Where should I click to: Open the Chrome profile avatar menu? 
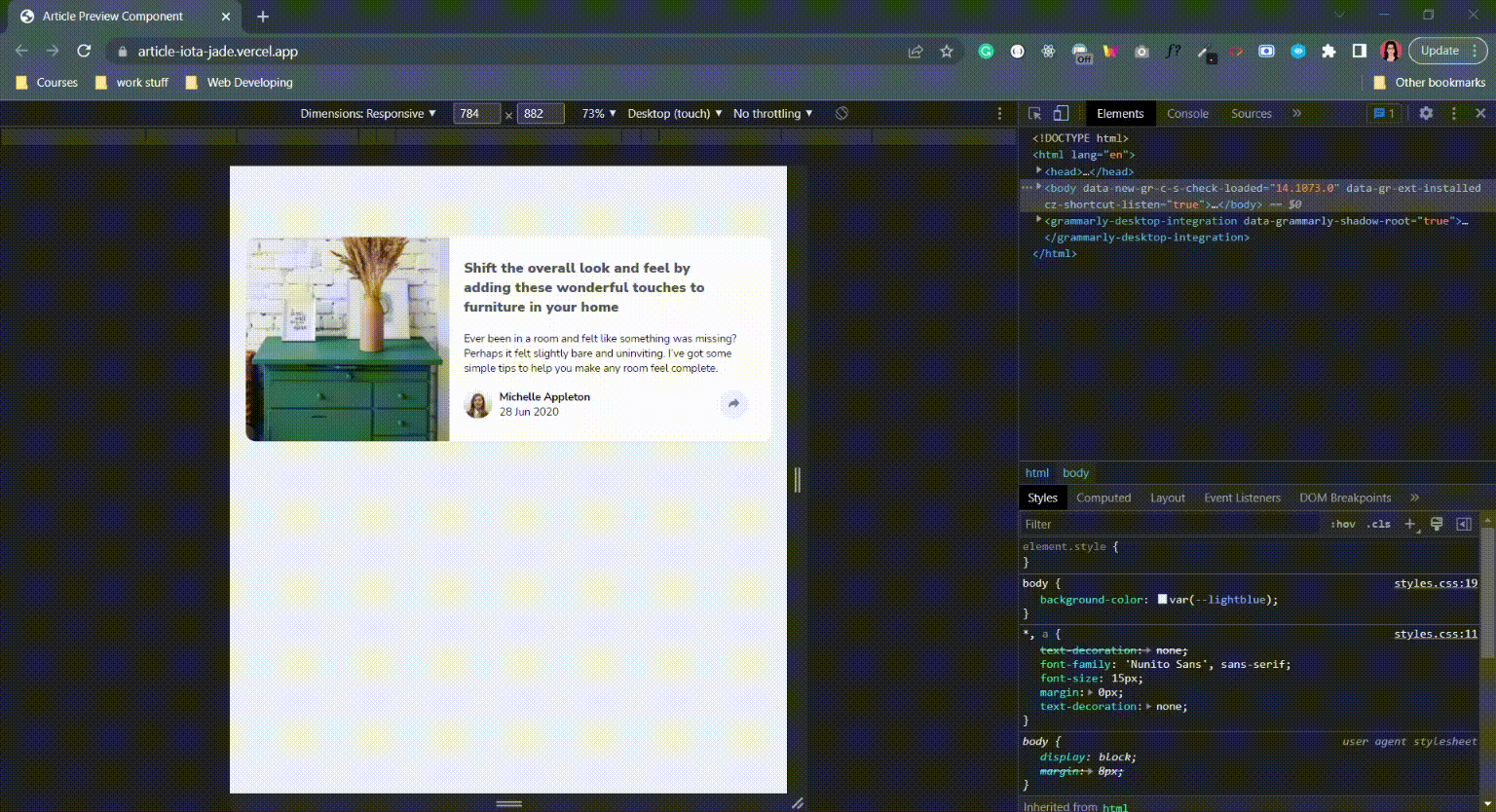[x=1391, y=52]
